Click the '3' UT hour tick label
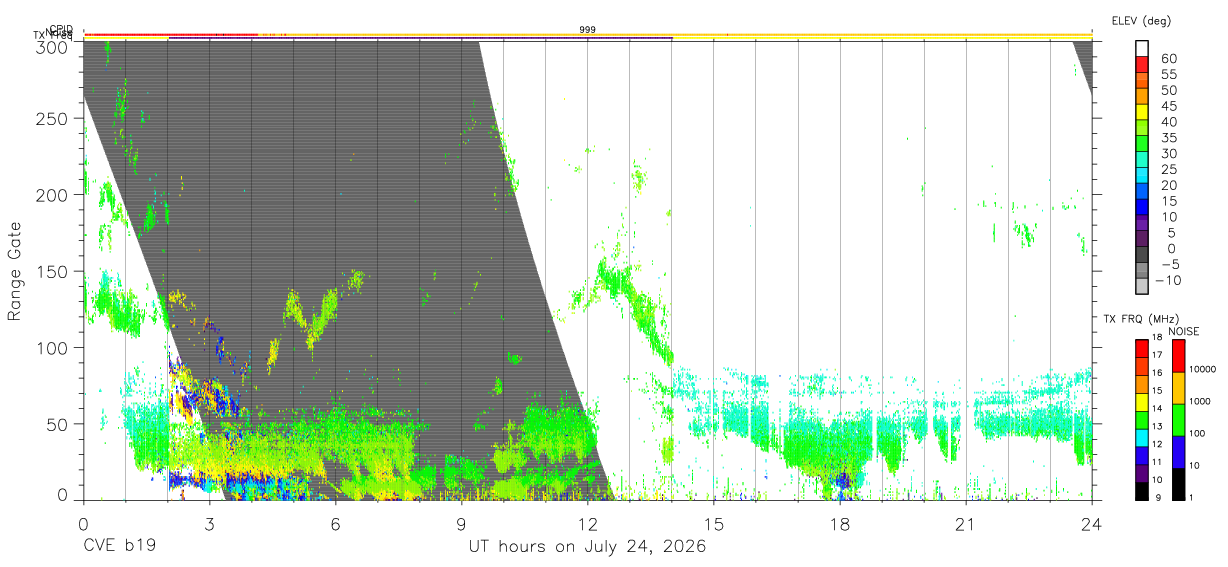 click(209, 524)
